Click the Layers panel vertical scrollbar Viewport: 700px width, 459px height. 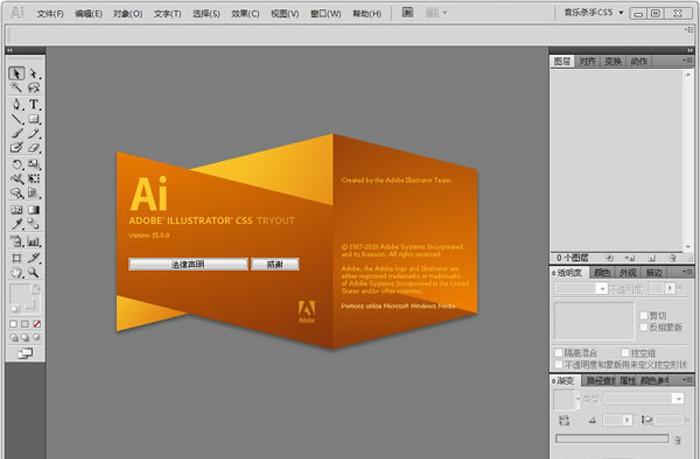point(688,161)
